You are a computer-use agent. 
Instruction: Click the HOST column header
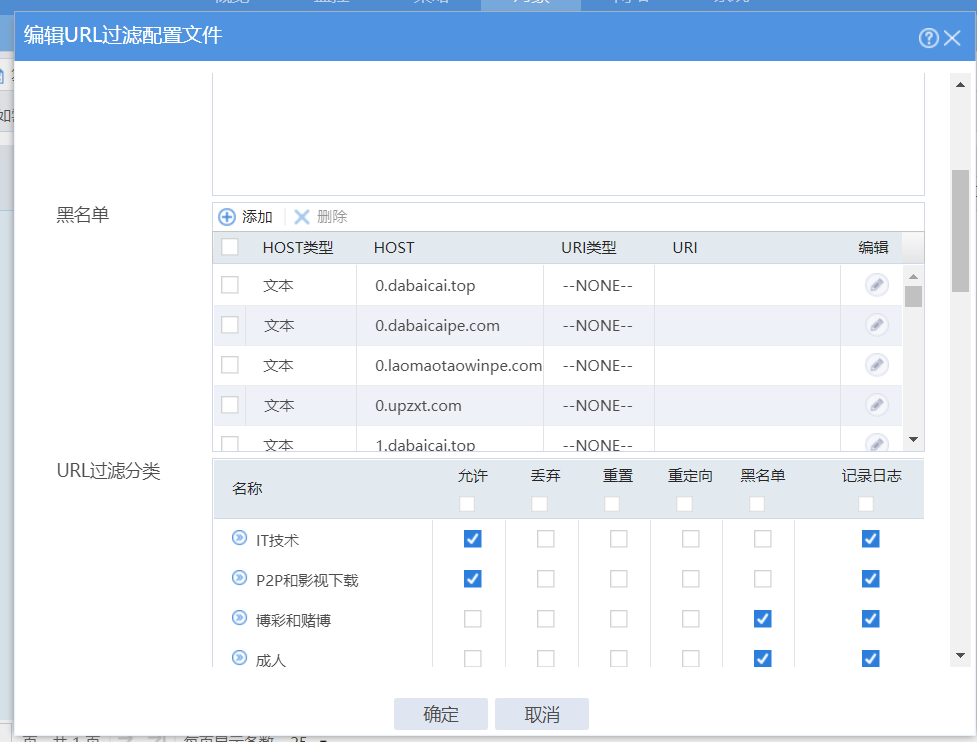pos(394,247)
